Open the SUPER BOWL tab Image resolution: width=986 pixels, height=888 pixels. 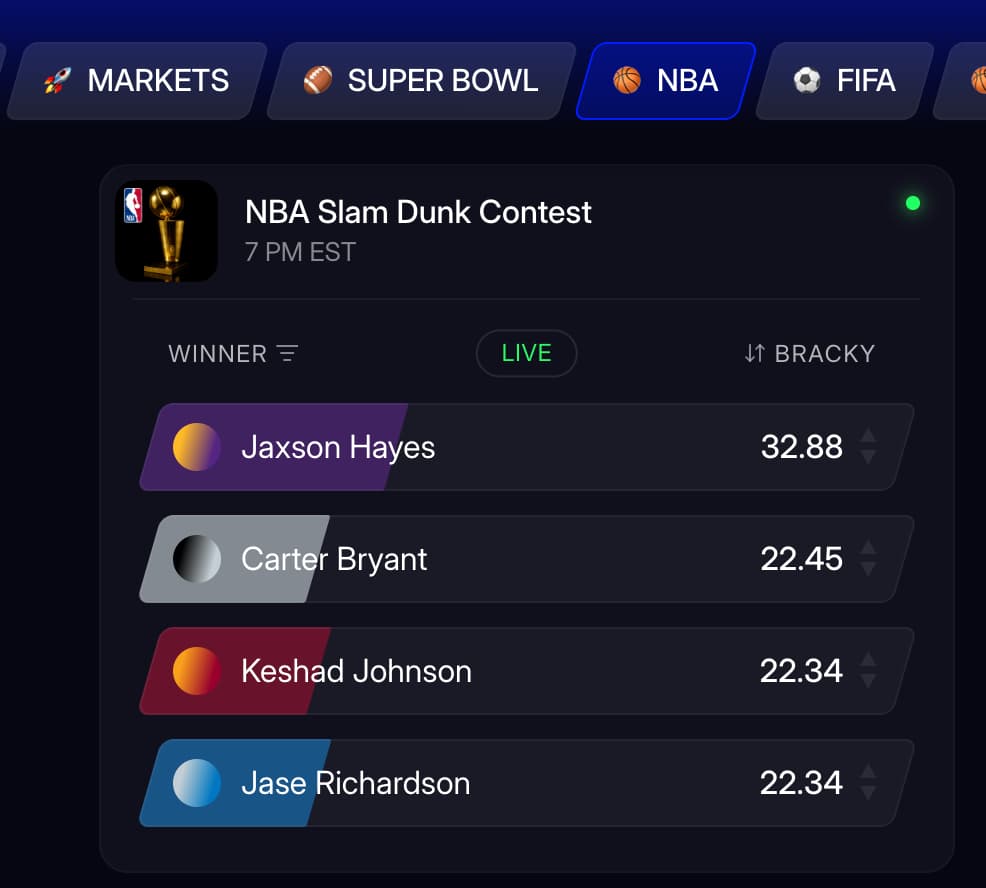422,81
